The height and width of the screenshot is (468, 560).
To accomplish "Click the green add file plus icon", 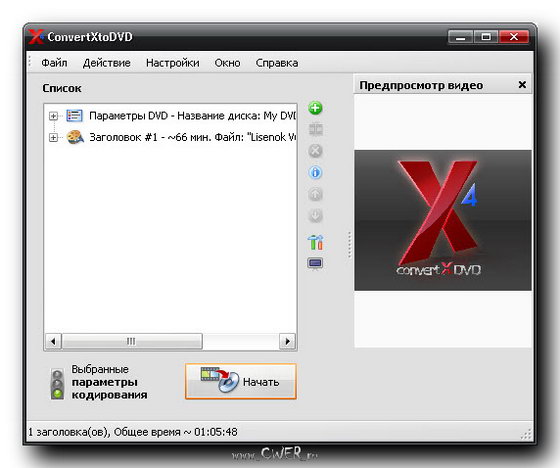I will 315,108.
